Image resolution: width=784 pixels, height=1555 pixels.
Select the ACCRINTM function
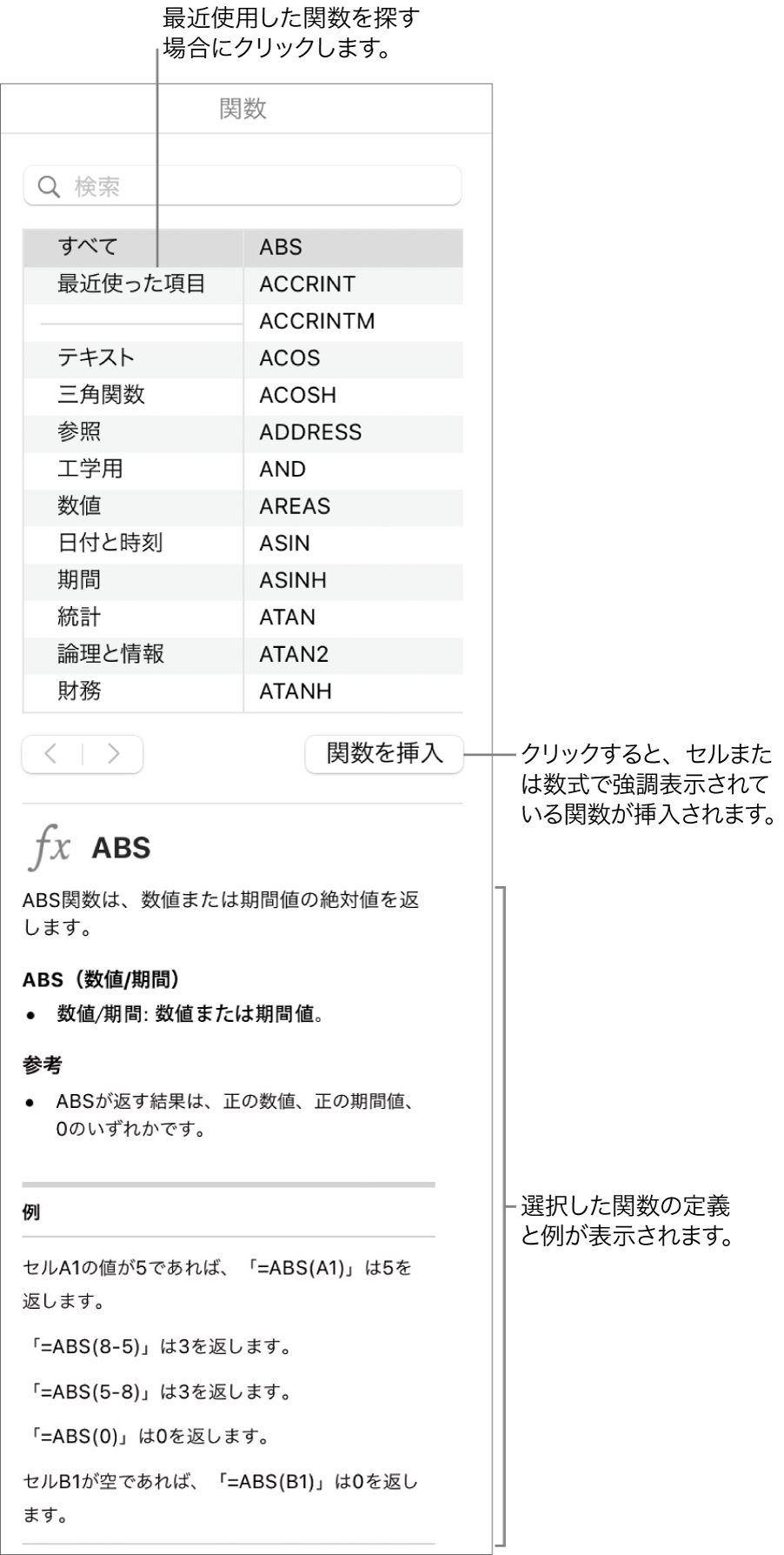pyautogui.click(x=354, y=321)
